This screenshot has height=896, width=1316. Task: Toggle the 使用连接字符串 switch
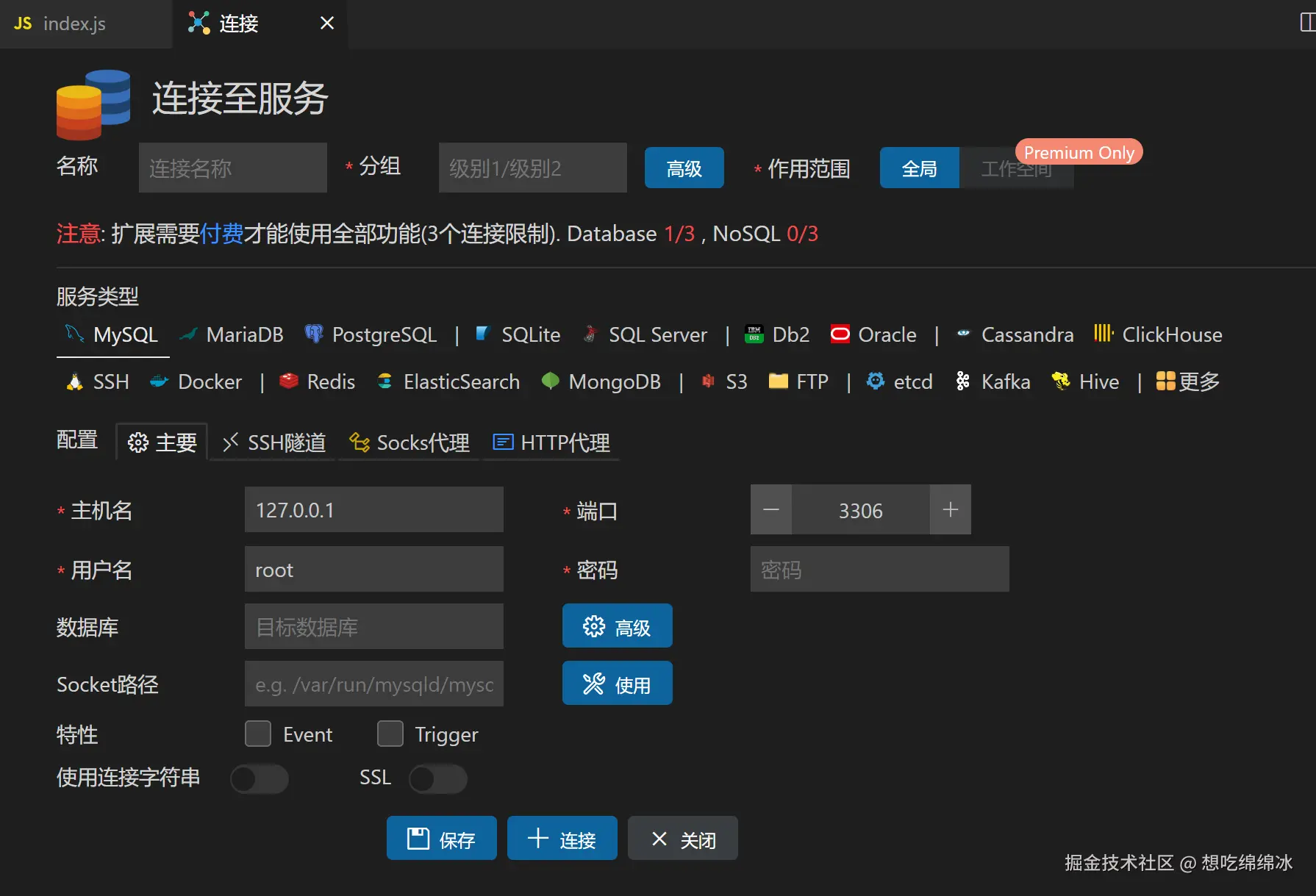[260, 778]
